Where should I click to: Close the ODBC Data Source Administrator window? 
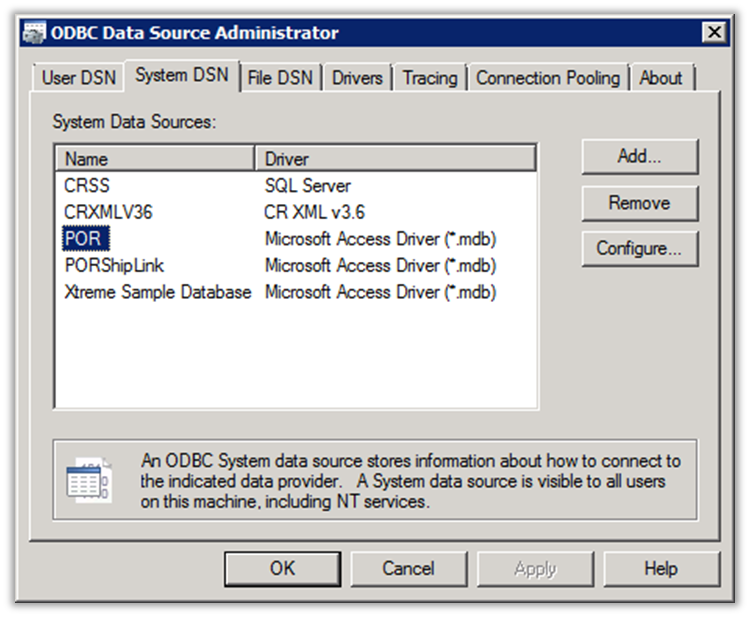tap(714, 33)
